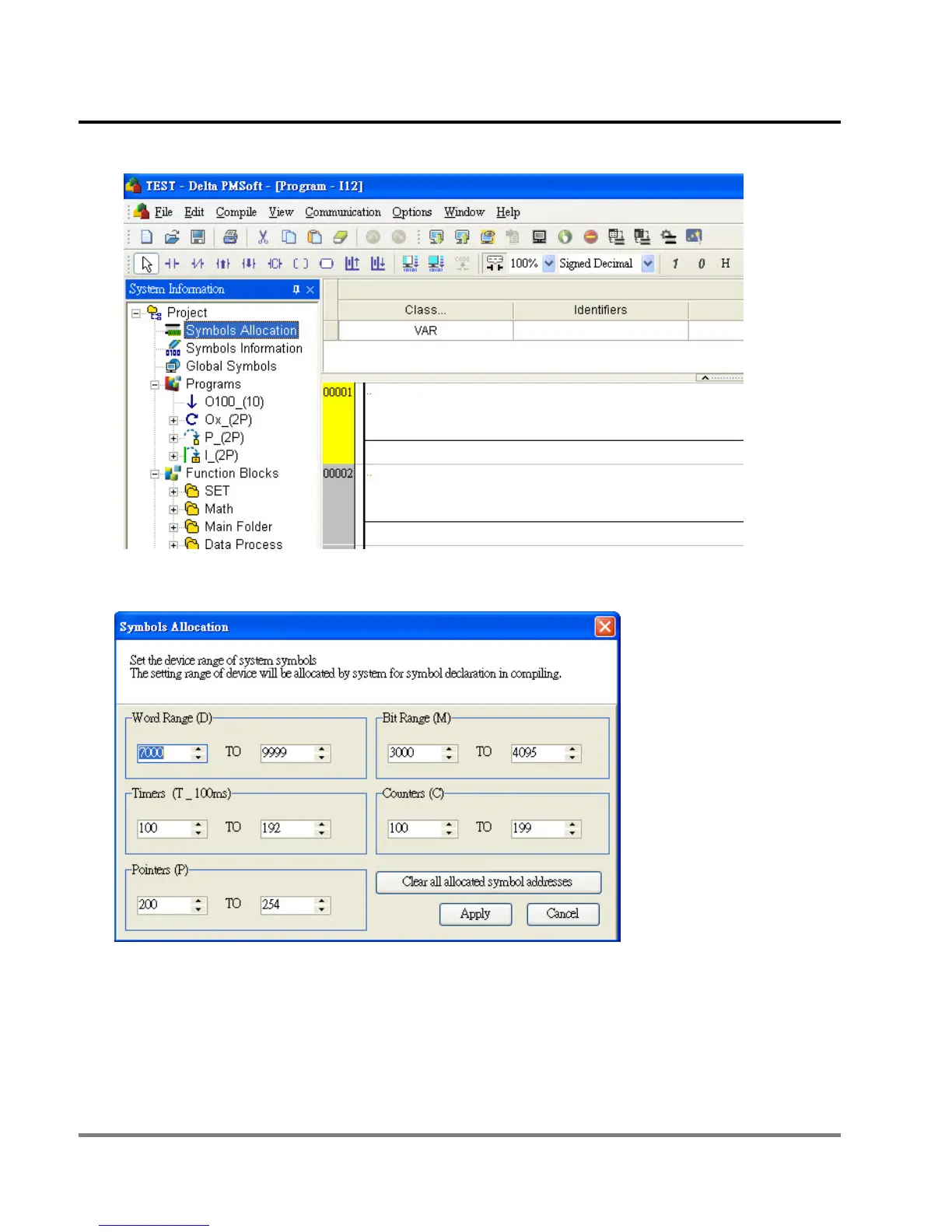Click the ladder zoom display icon beside 100%
The image size is (952, 1232).
coord(495,264)
